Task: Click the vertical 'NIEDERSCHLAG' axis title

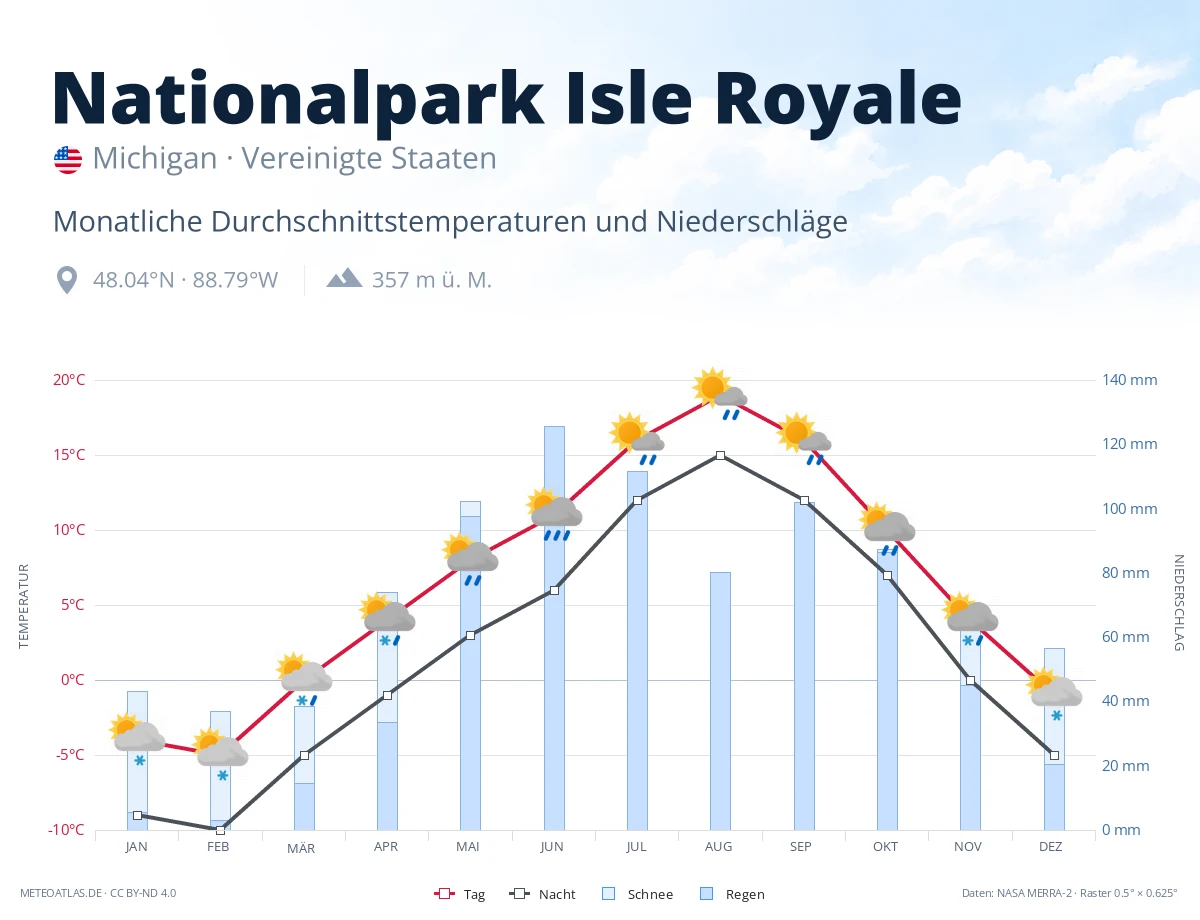Action: point(1178,603)
